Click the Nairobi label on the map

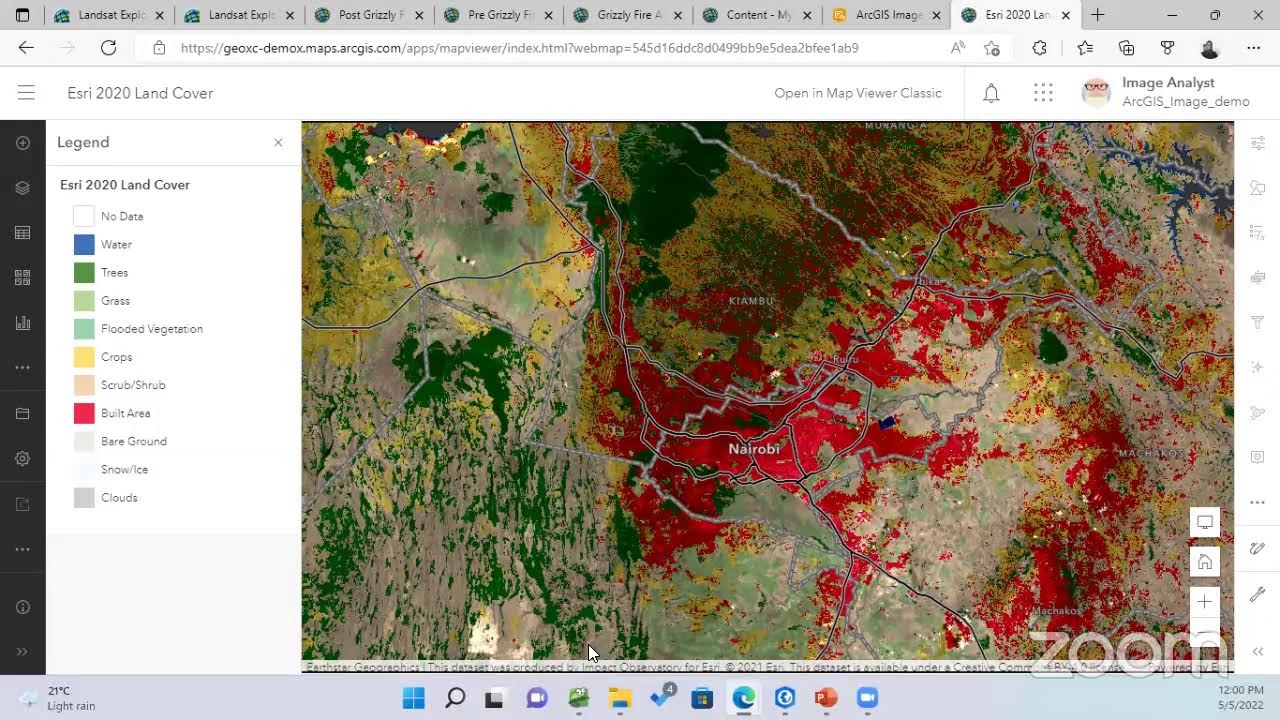[x=754, y=449]
